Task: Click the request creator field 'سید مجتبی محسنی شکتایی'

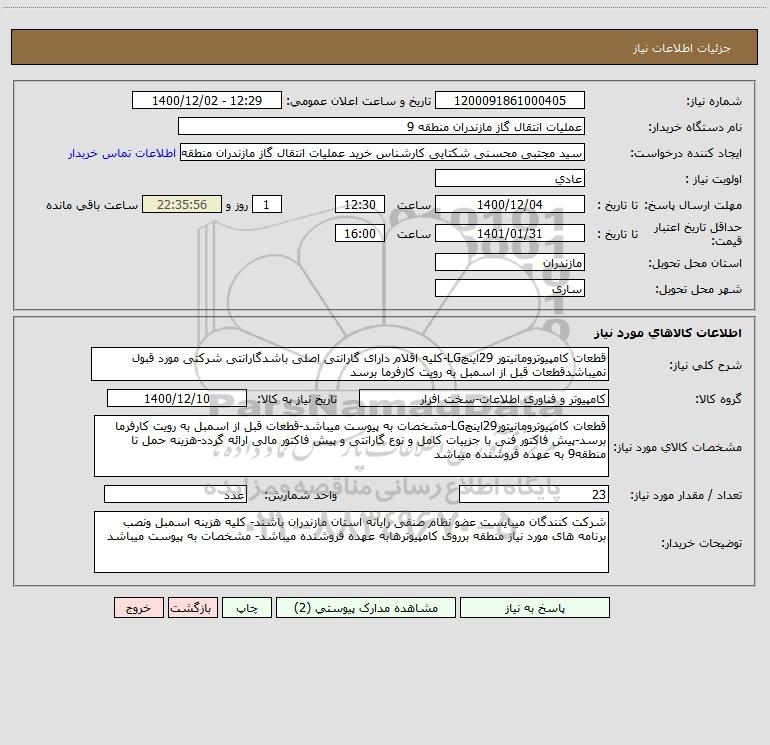Action: pyautogui.click(x=383, y=152)
